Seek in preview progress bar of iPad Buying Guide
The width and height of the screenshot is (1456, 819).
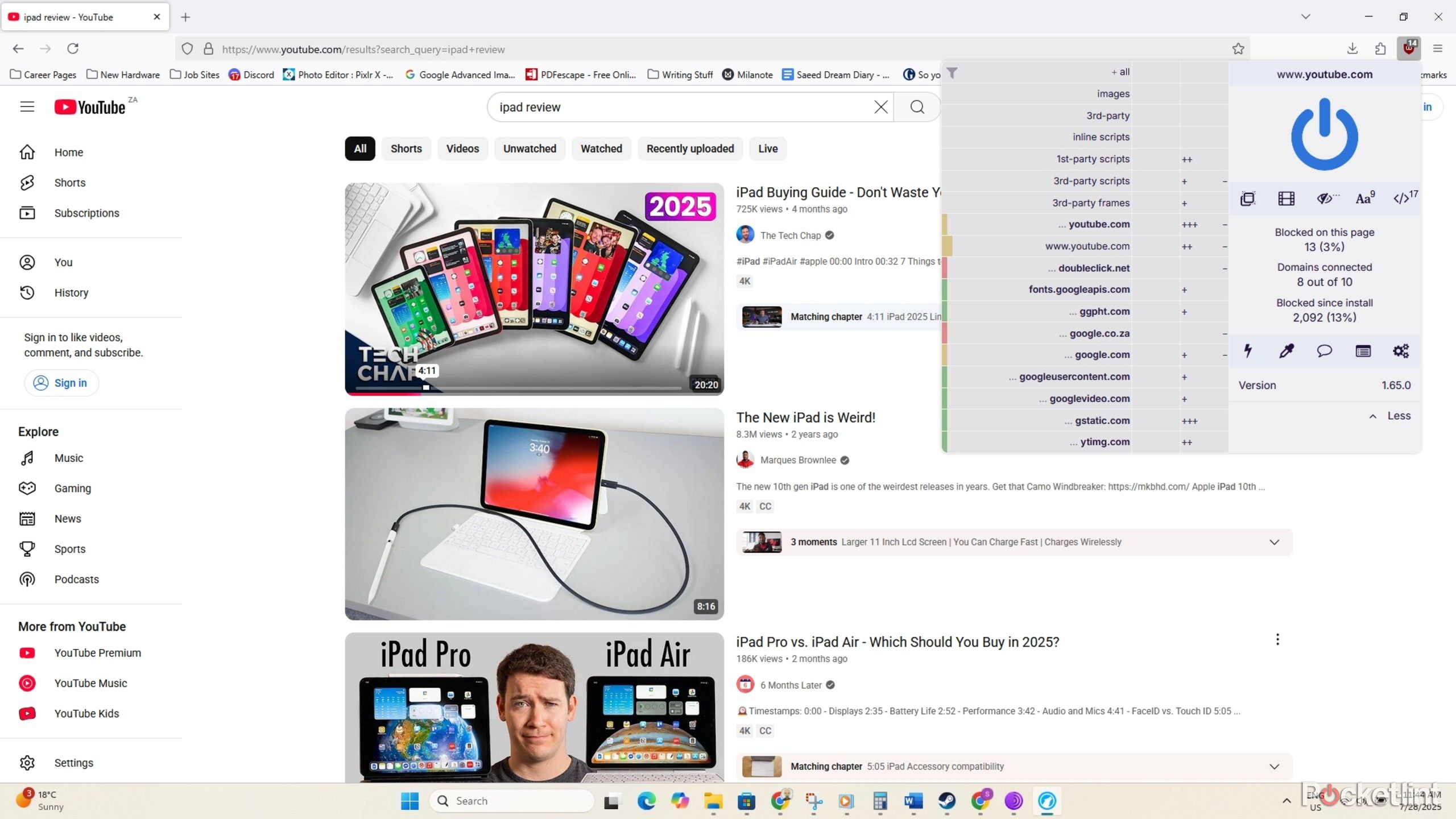(518, 388)
